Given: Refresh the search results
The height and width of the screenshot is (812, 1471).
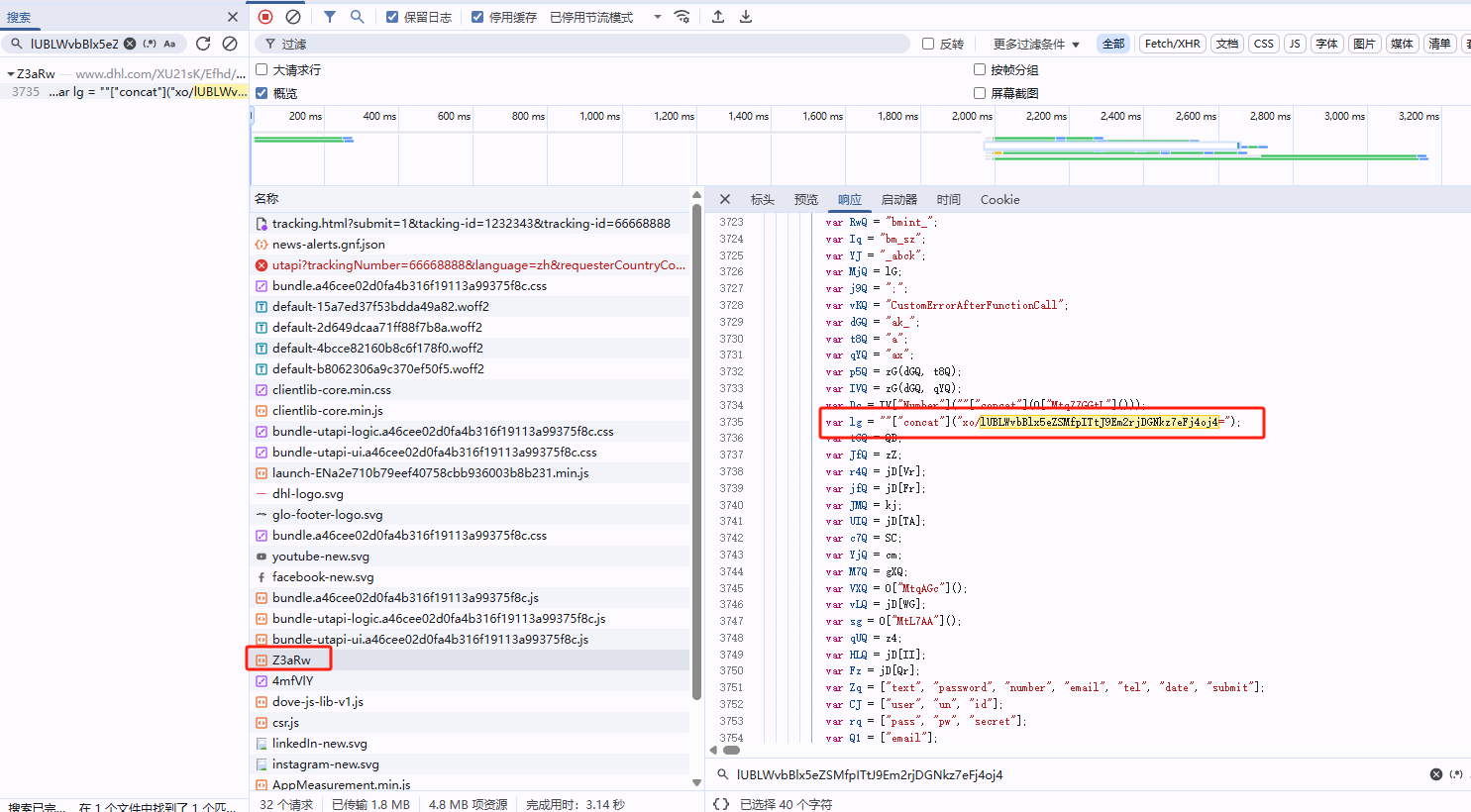Looking at the screenshot, I should click(x=203, y=44).
